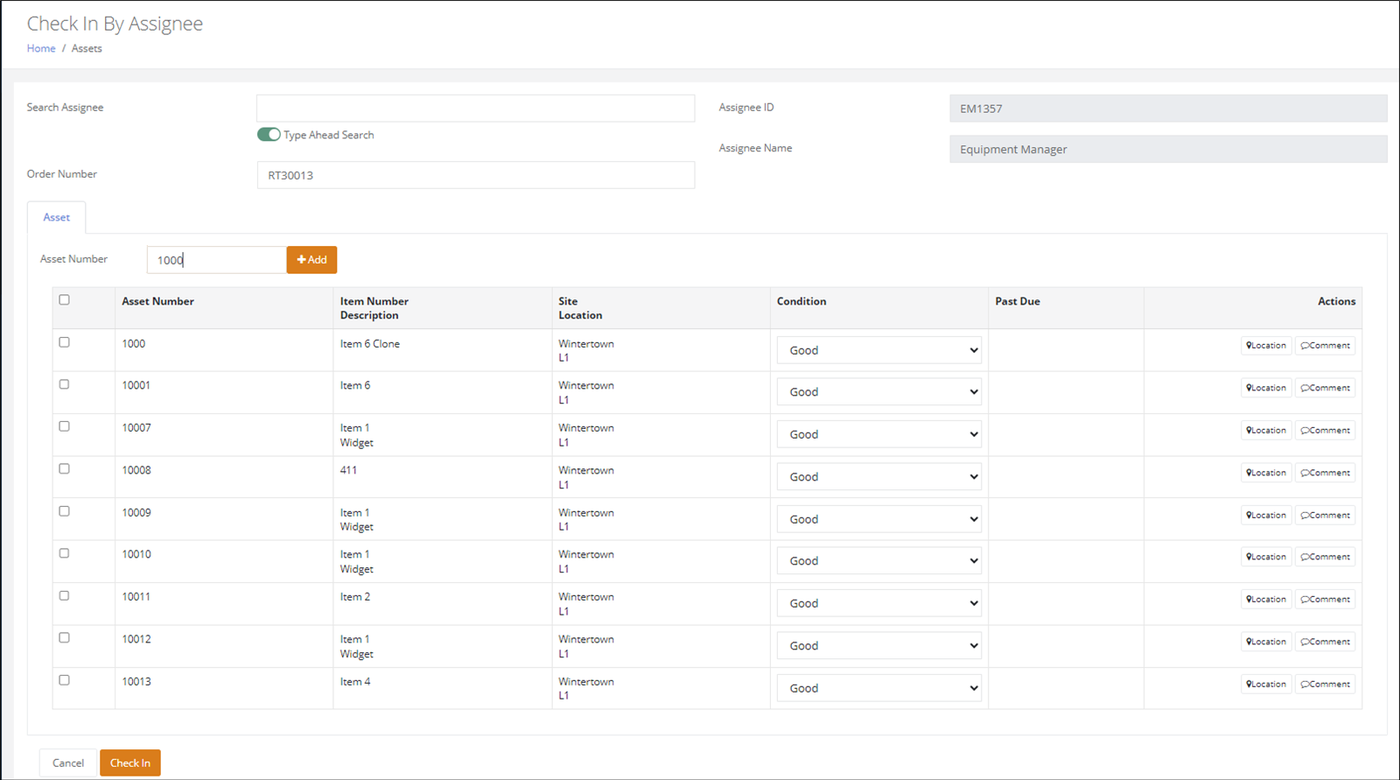Click Location button for asset 10001

(1266, 388)
